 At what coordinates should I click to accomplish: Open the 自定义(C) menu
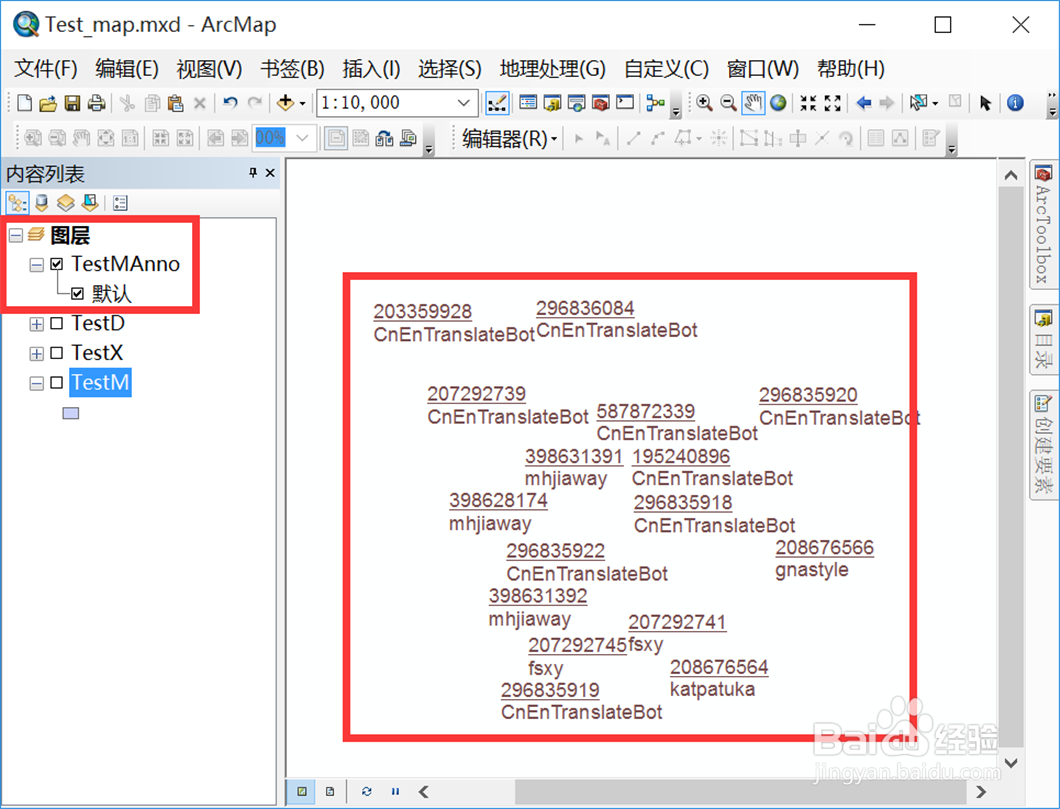tap(667, 69)
